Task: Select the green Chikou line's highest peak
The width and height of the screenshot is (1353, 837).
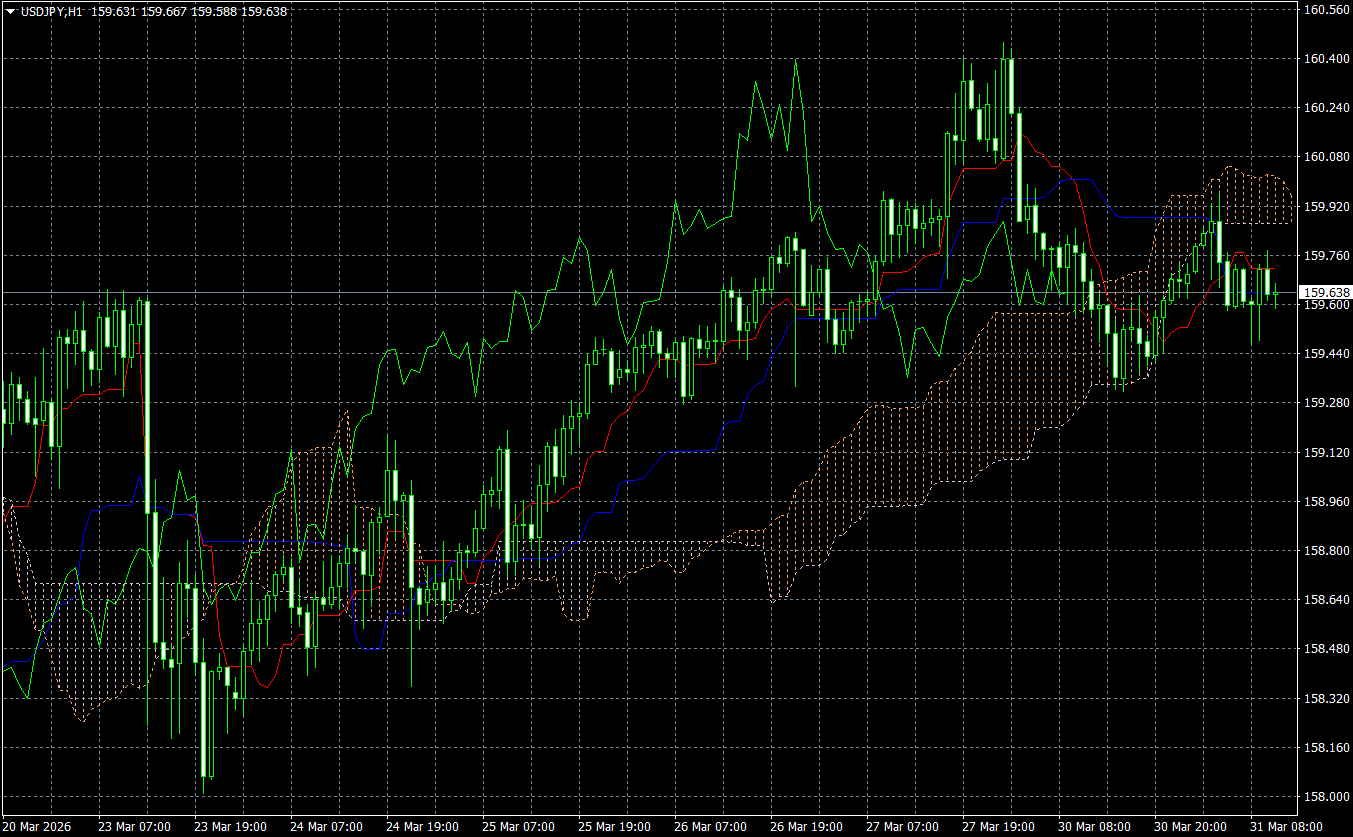Action: 795,63
